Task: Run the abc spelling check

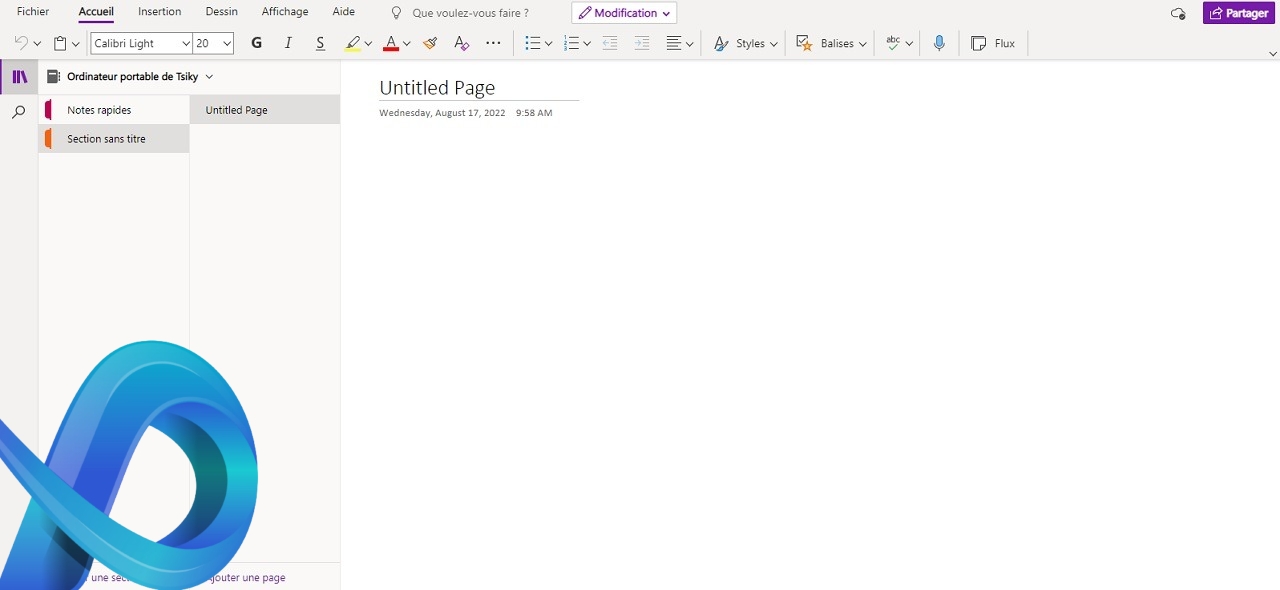Action: [893, 43]
